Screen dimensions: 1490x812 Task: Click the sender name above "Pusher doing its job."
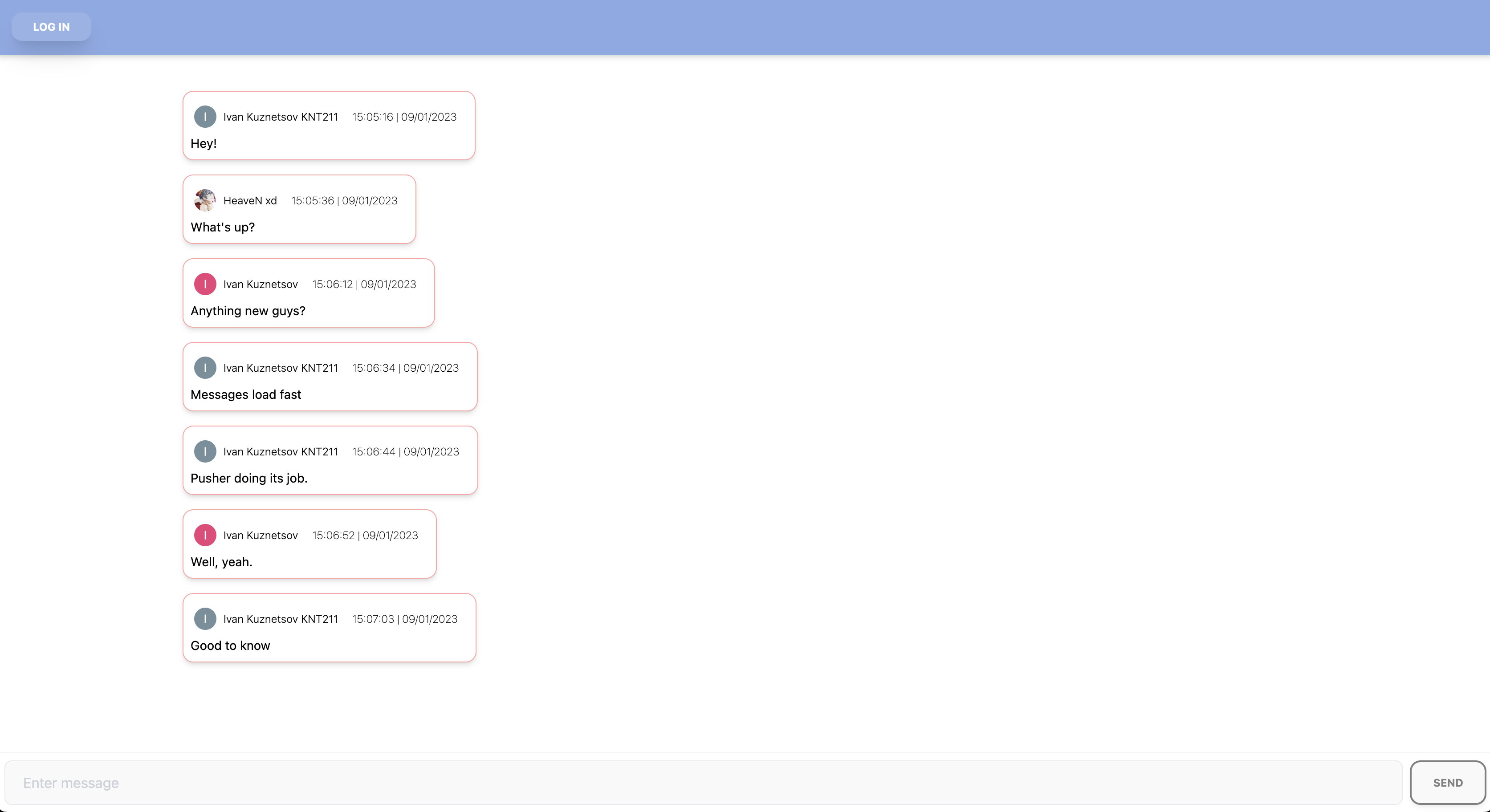click(281, 452)
